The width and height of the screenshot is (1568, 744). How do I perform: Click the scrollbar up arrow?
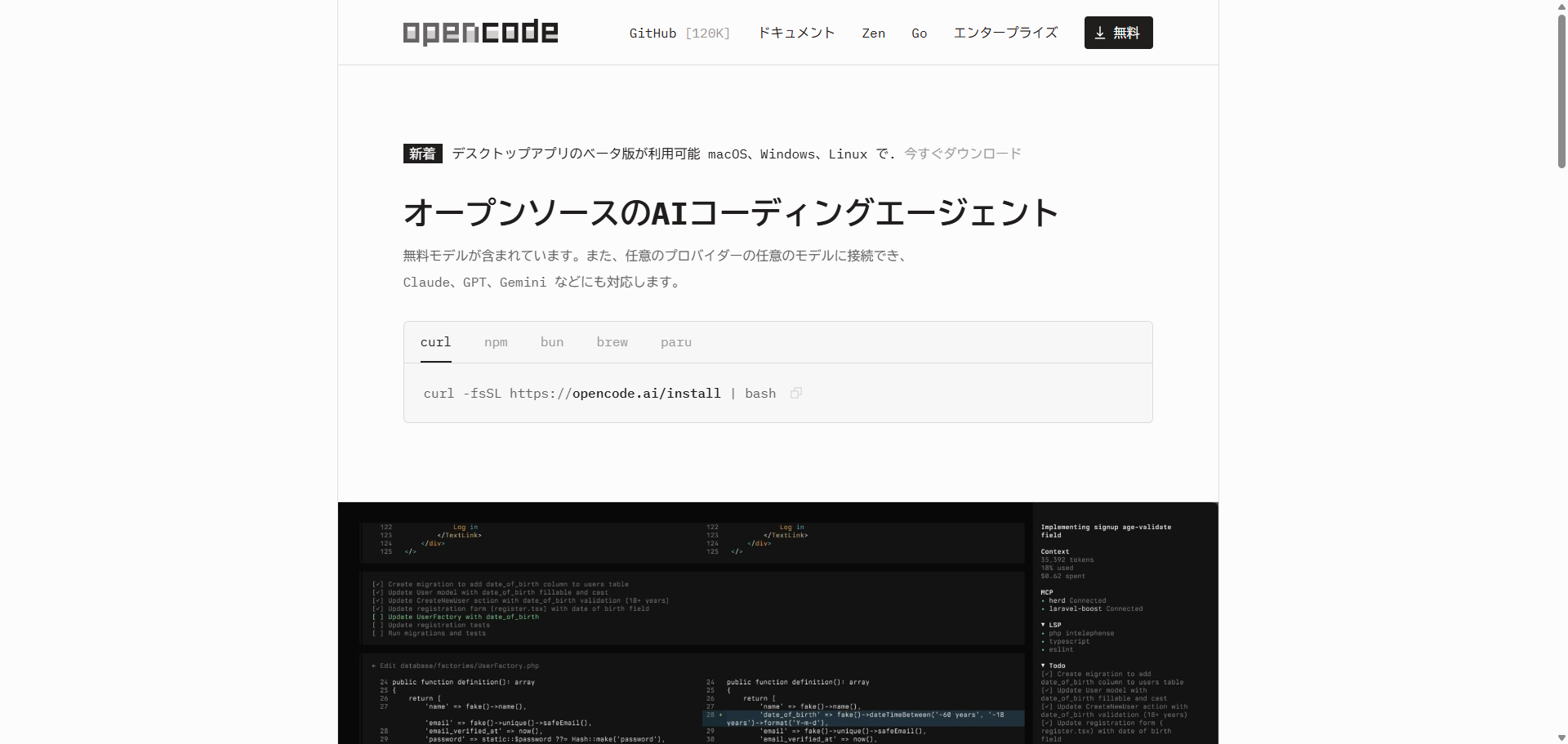pyautogui.click(x=1561, y=6)
